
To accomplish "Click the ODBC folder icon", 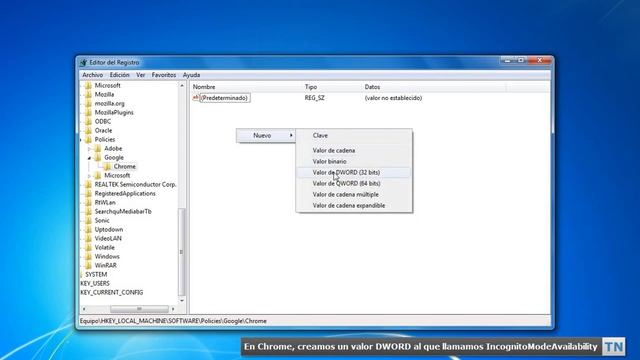I will click(x=88, y=122).
